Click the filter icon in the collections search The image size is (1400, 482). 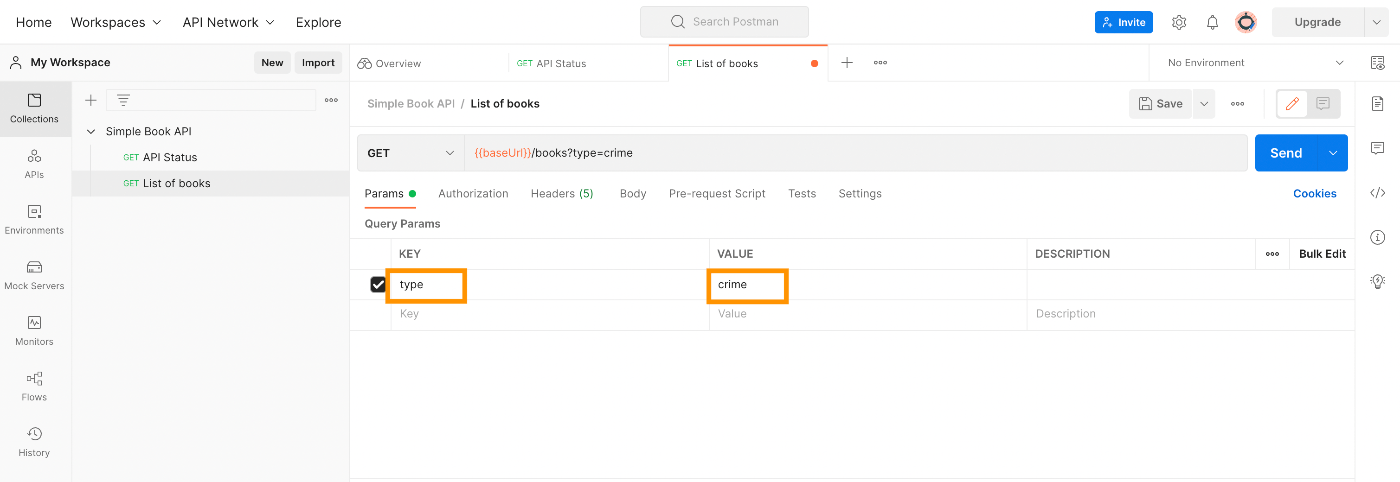pyautogui.click(x=123, y=100)
